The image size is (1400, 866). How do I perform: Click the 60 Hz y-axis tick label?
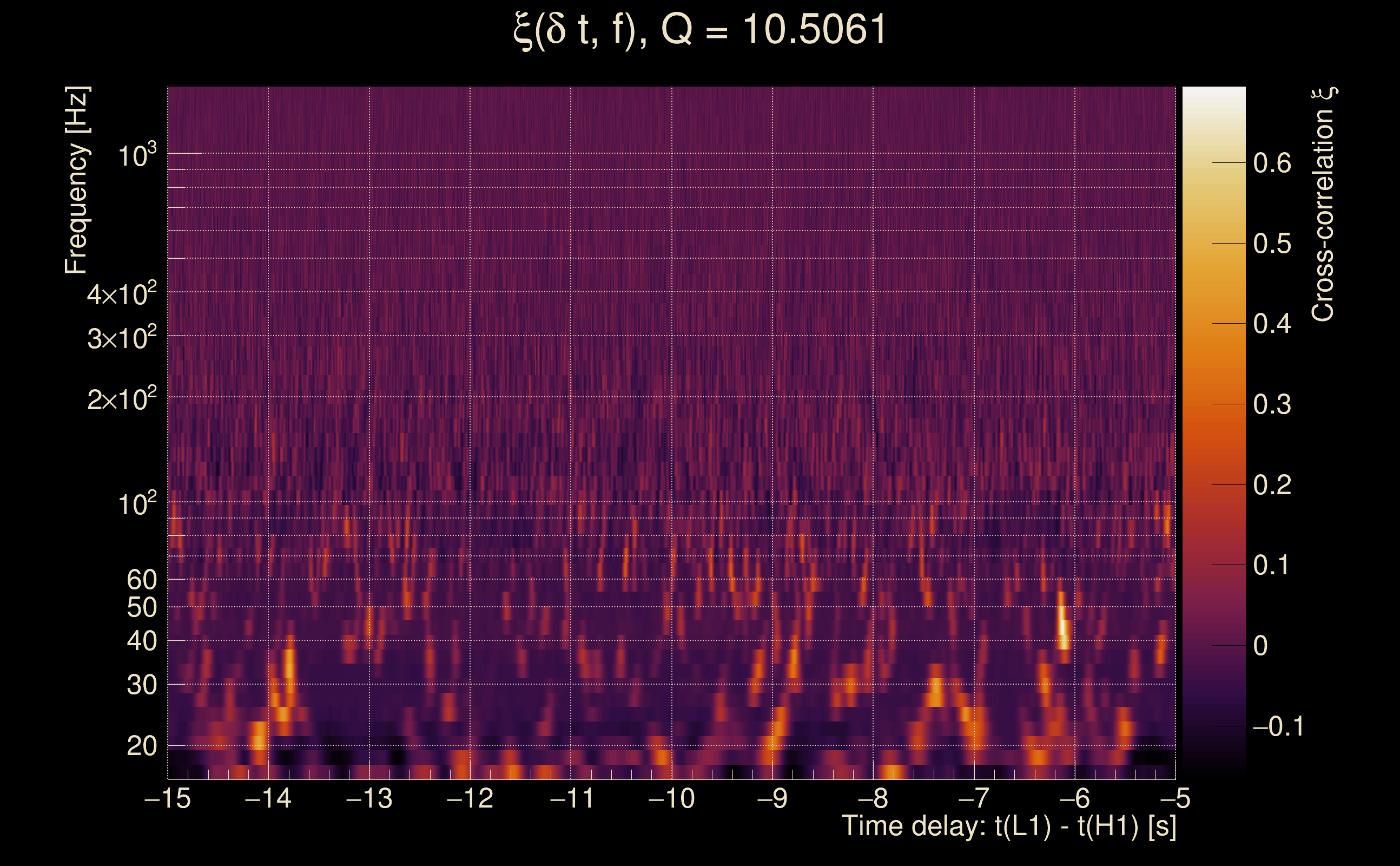[141, 580]
